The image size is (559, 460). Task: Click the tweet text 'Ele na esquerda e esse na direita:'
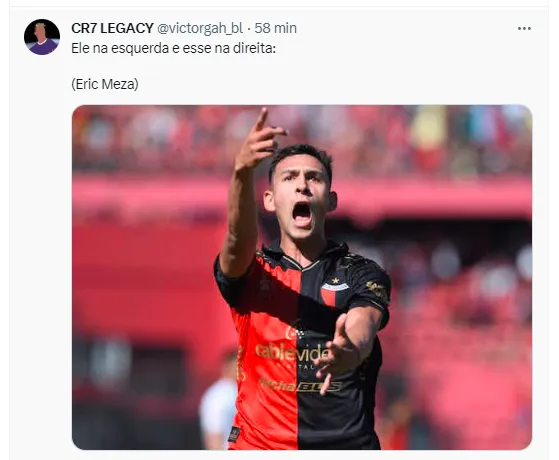coord(174,48)
